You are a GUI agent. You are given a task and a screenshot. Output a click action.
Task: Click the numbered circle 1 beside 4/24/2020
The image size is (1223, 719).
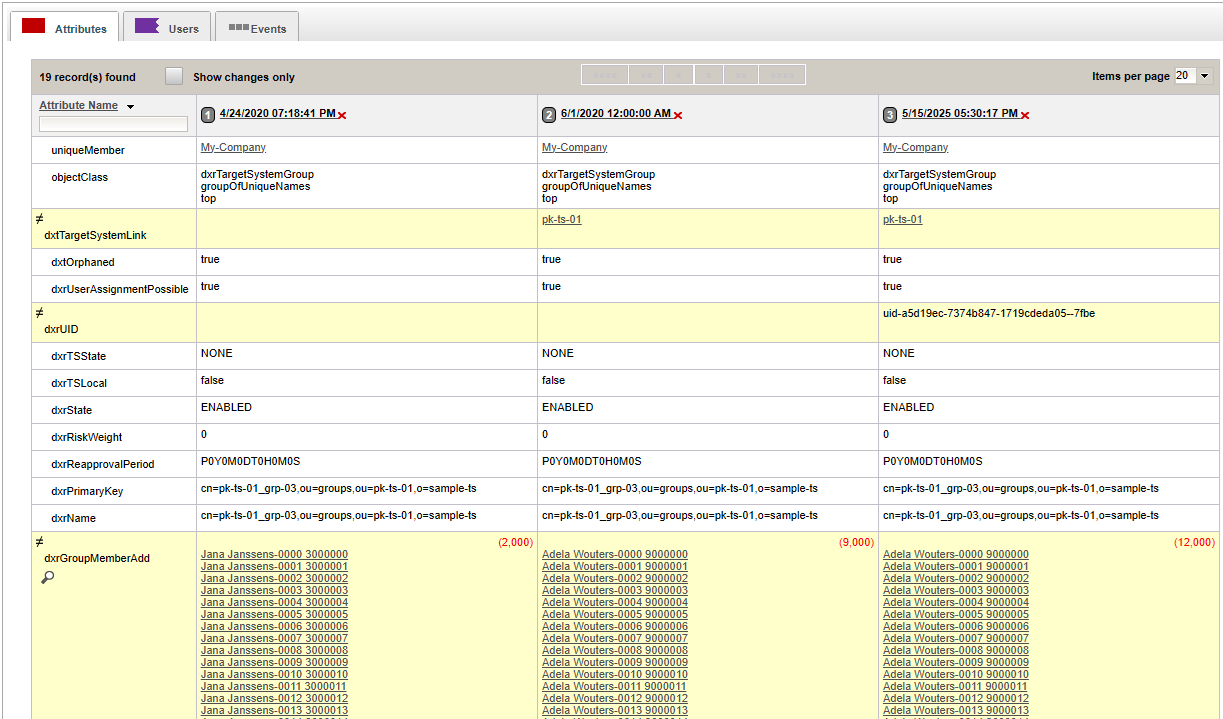208,114
